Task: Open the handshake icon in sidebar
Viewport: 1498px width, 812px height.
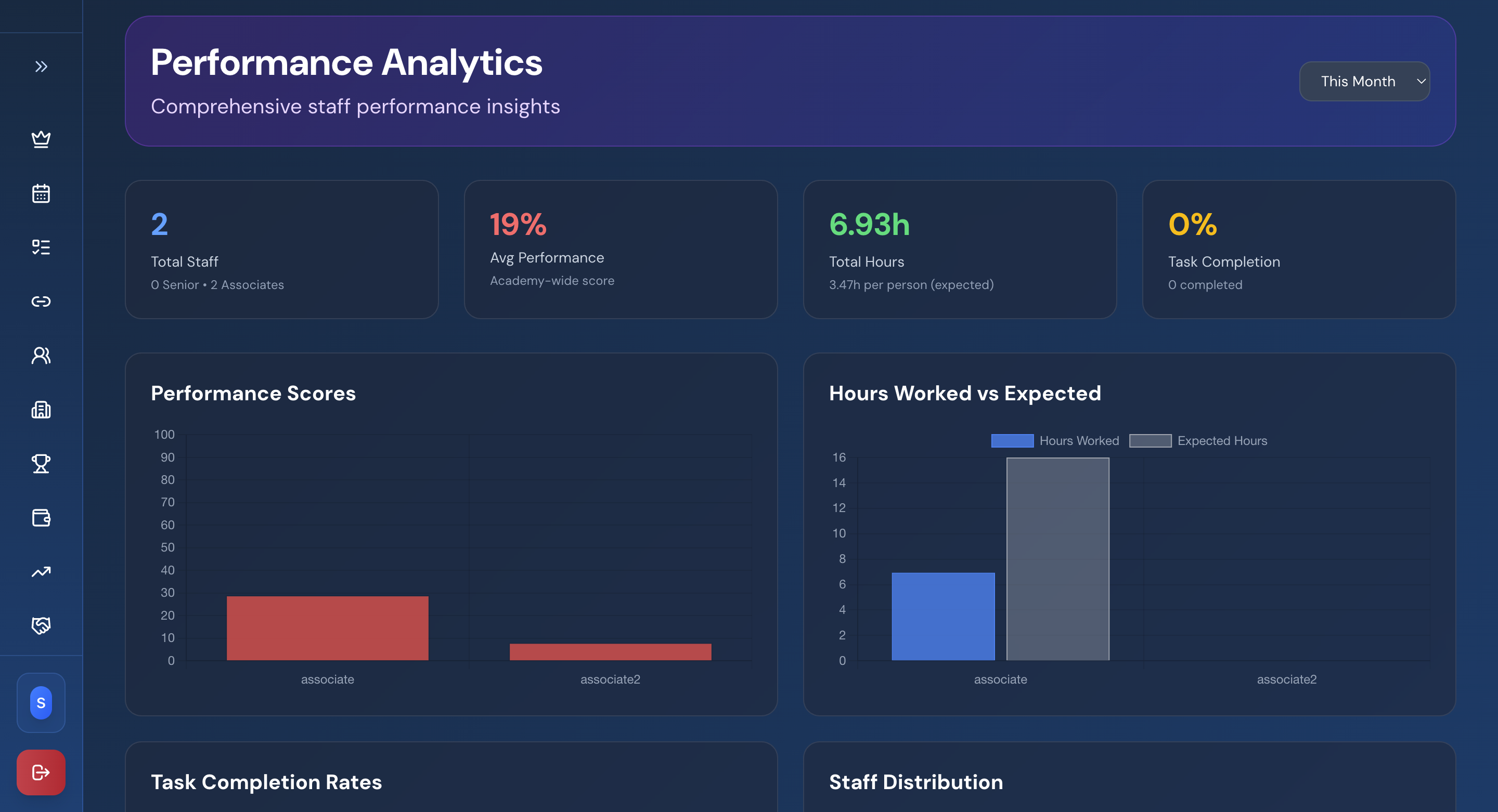Action: pos(41,625)
